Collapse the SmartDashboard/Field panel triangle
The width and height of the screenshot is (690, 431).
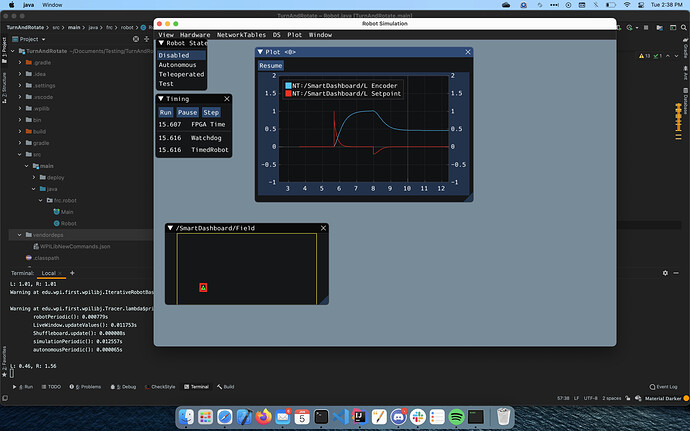pos(170,228)
